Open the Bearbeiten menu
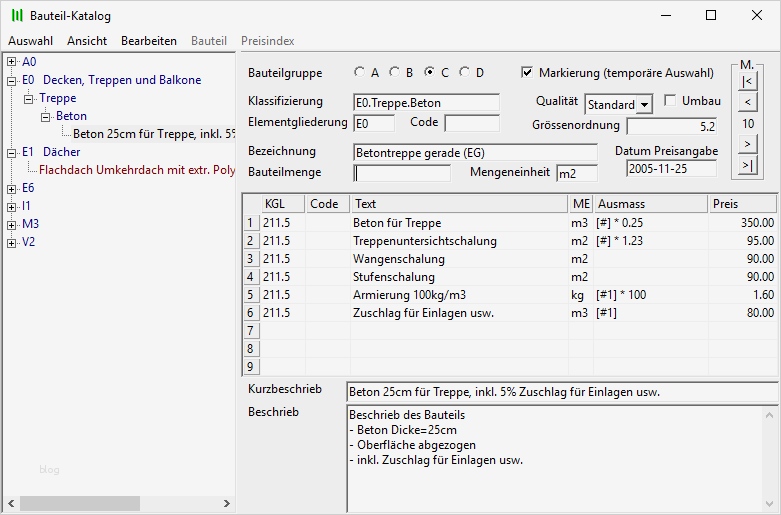 [149, 41]
